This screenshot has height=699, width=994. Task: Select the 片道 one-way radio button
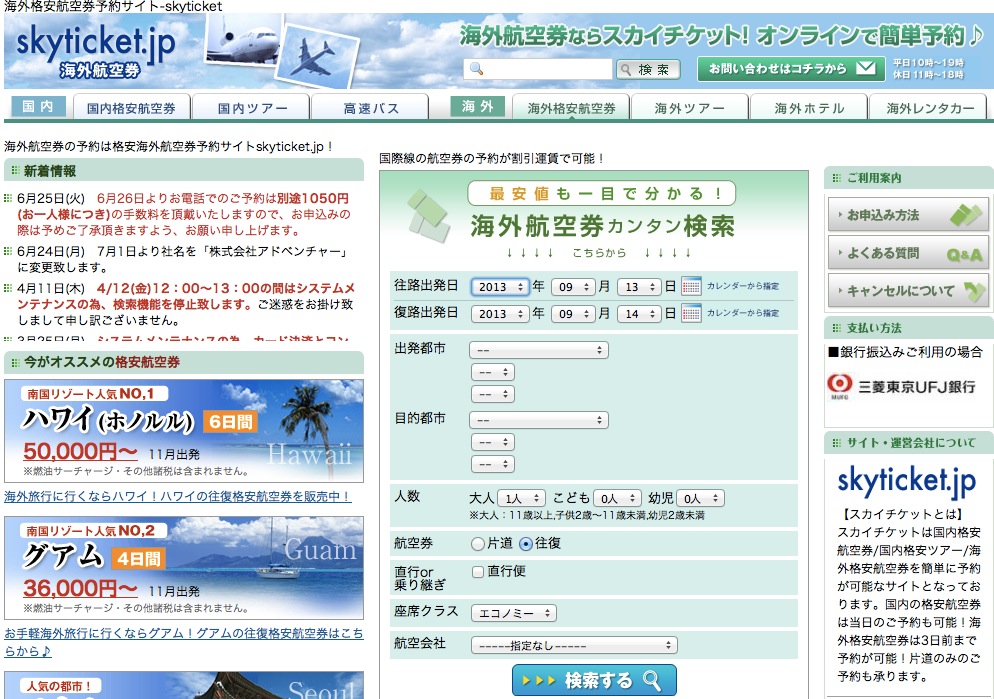click(477, 544)
